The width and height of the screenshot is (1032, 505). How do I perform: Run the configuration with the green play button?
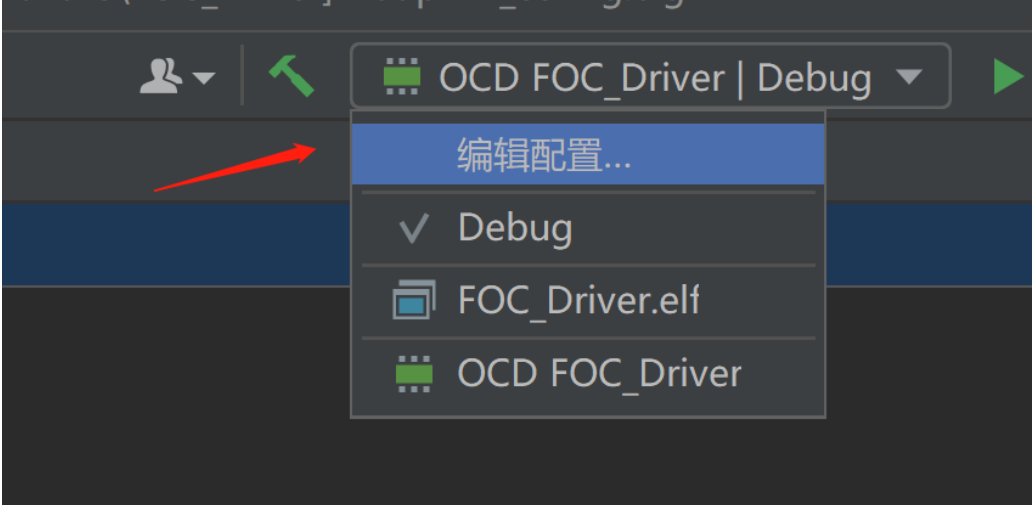pos(1008,77)
